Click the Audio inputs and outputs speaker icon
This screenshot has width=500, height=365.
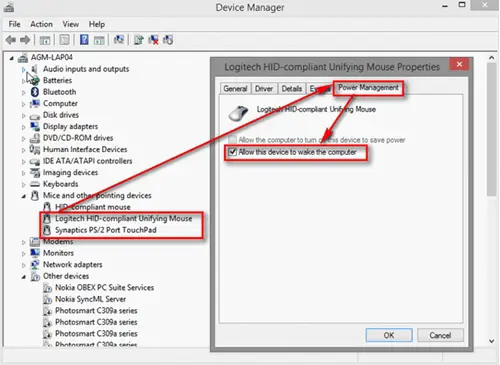pos(35,69)
